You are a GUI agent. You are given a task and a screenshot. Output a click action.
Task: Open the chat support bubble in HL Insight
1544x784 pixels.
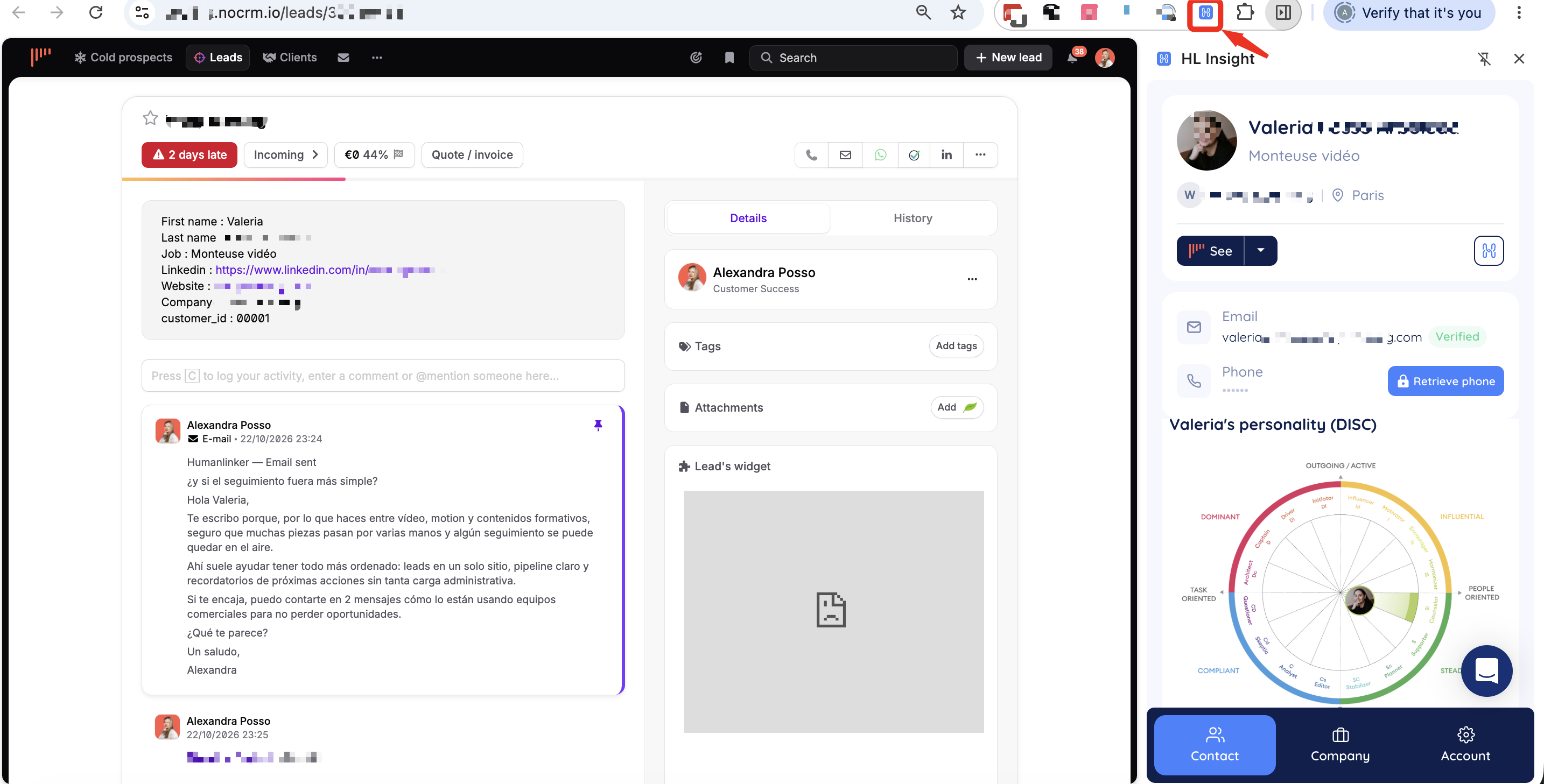[1486, 670]
